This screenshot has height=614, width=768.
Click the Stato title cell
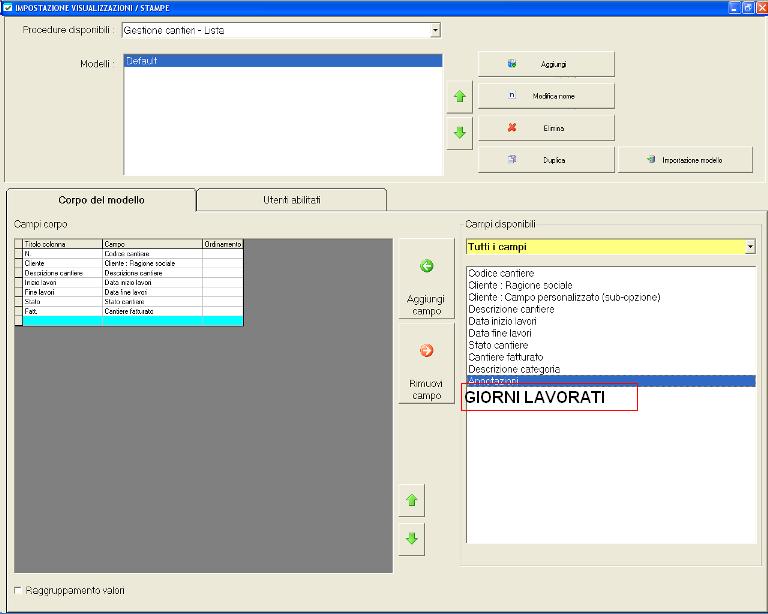pyautogui.click(x=63, y=302)
